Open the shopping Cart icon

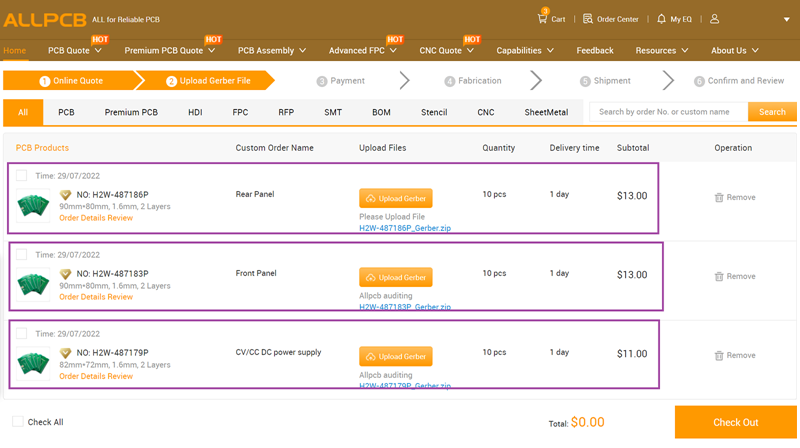(542, 18)
